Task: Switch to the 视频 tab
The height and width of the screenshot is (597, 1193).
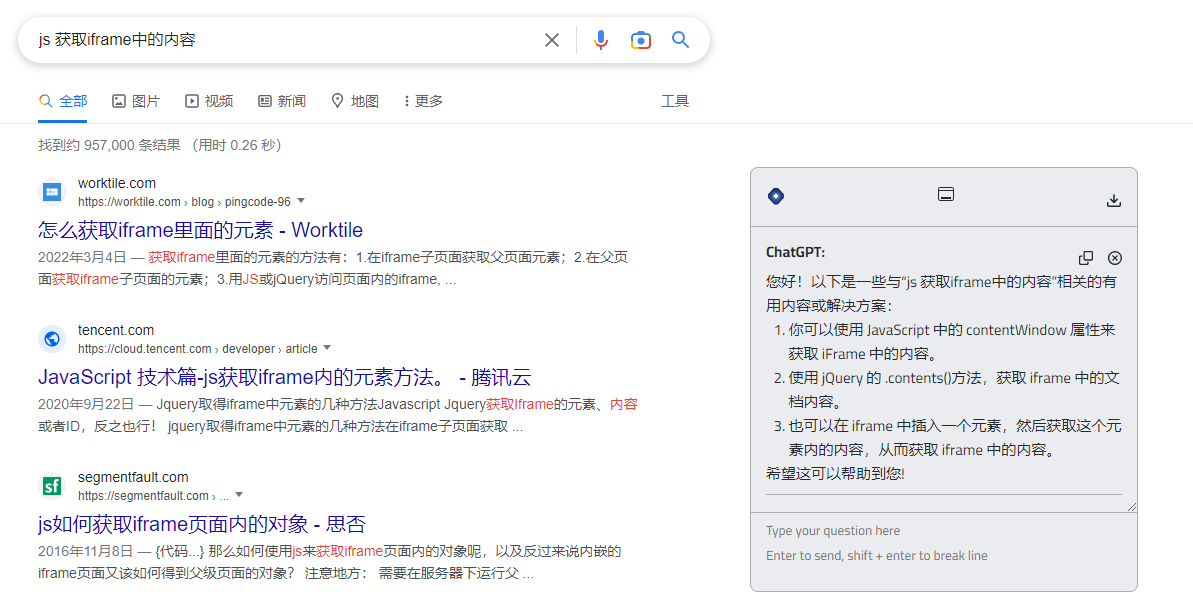Action: [209, 101]
